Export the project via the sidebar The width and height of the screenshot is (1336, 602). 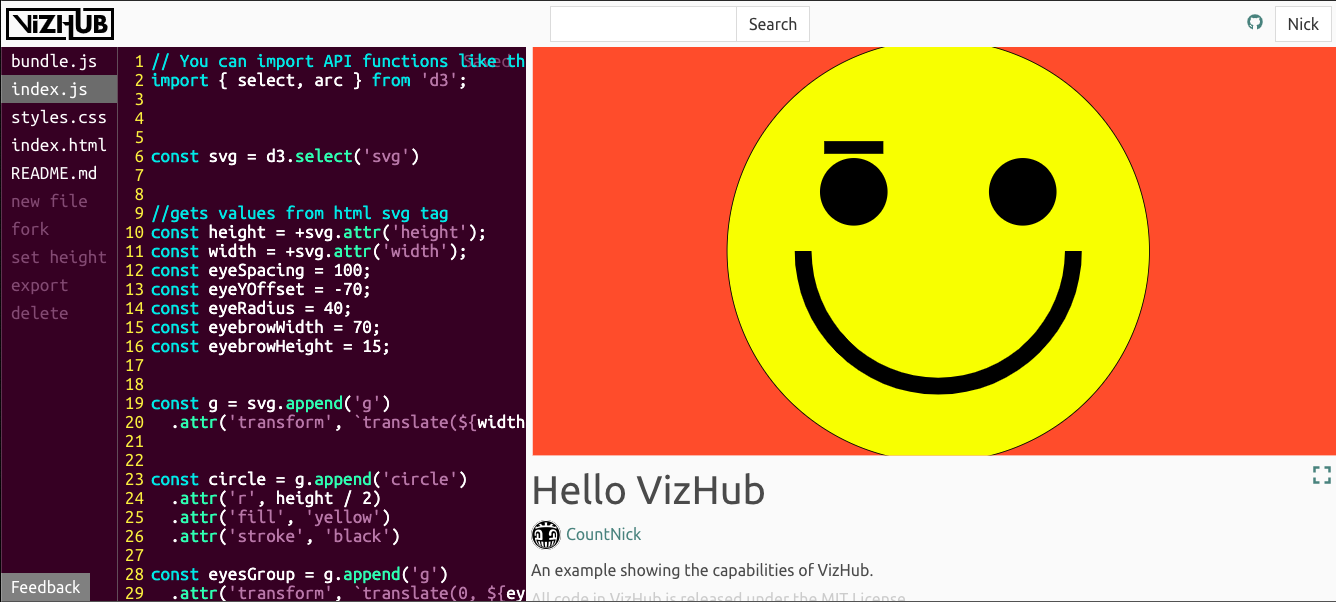pos(39,285)
